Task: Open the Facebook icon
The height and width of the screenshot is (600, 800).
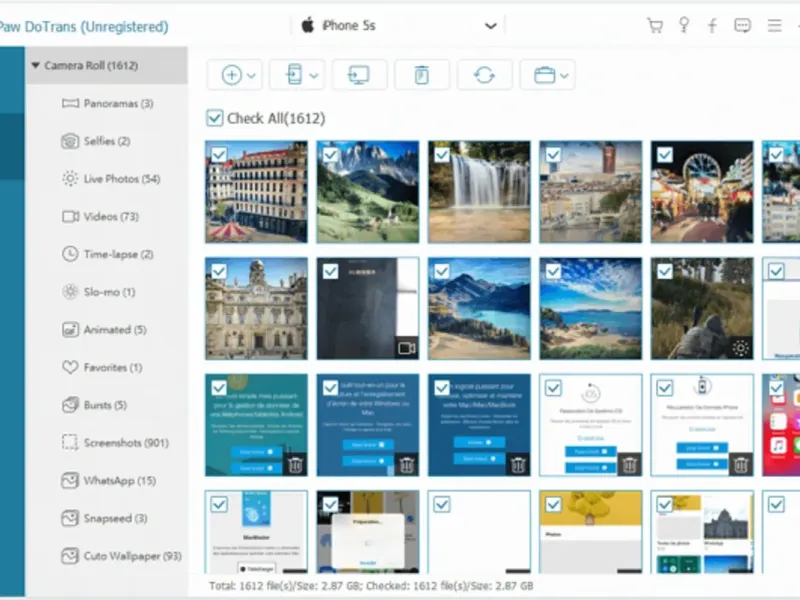Action: (x=712, y=26)
